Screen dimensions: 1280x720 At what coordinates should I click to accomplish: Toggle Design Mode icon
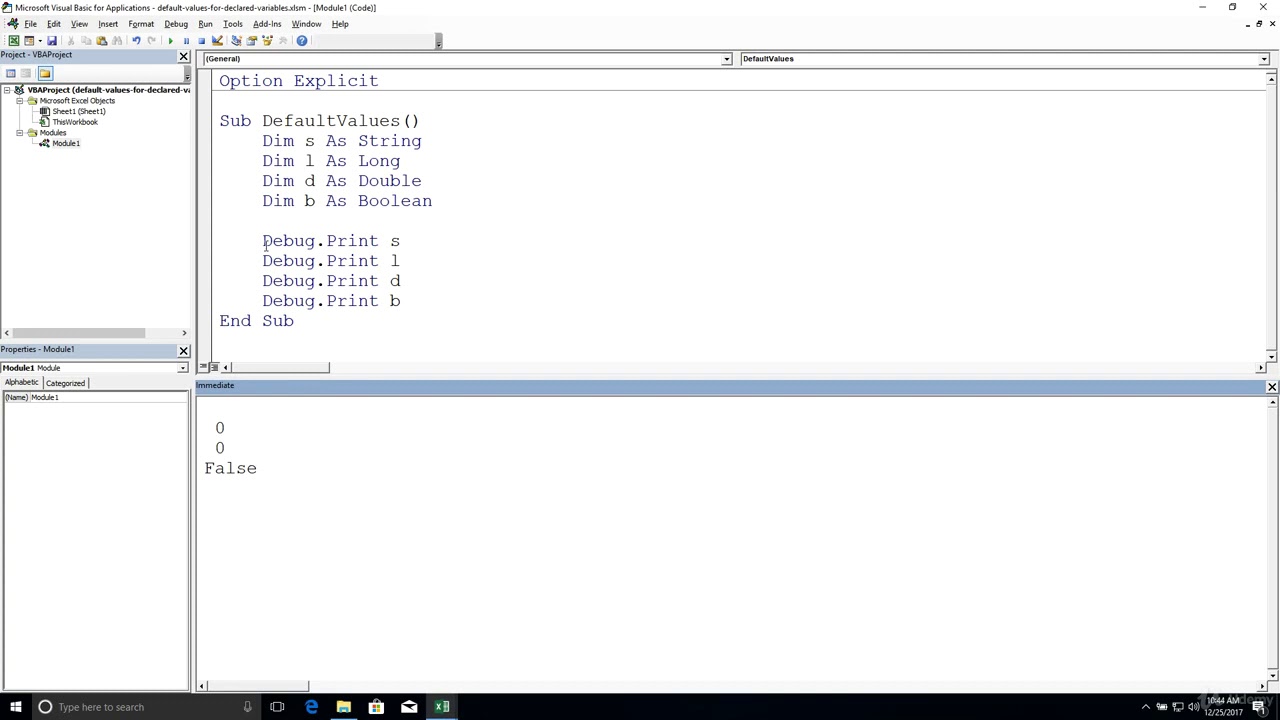tap(217, 41)
